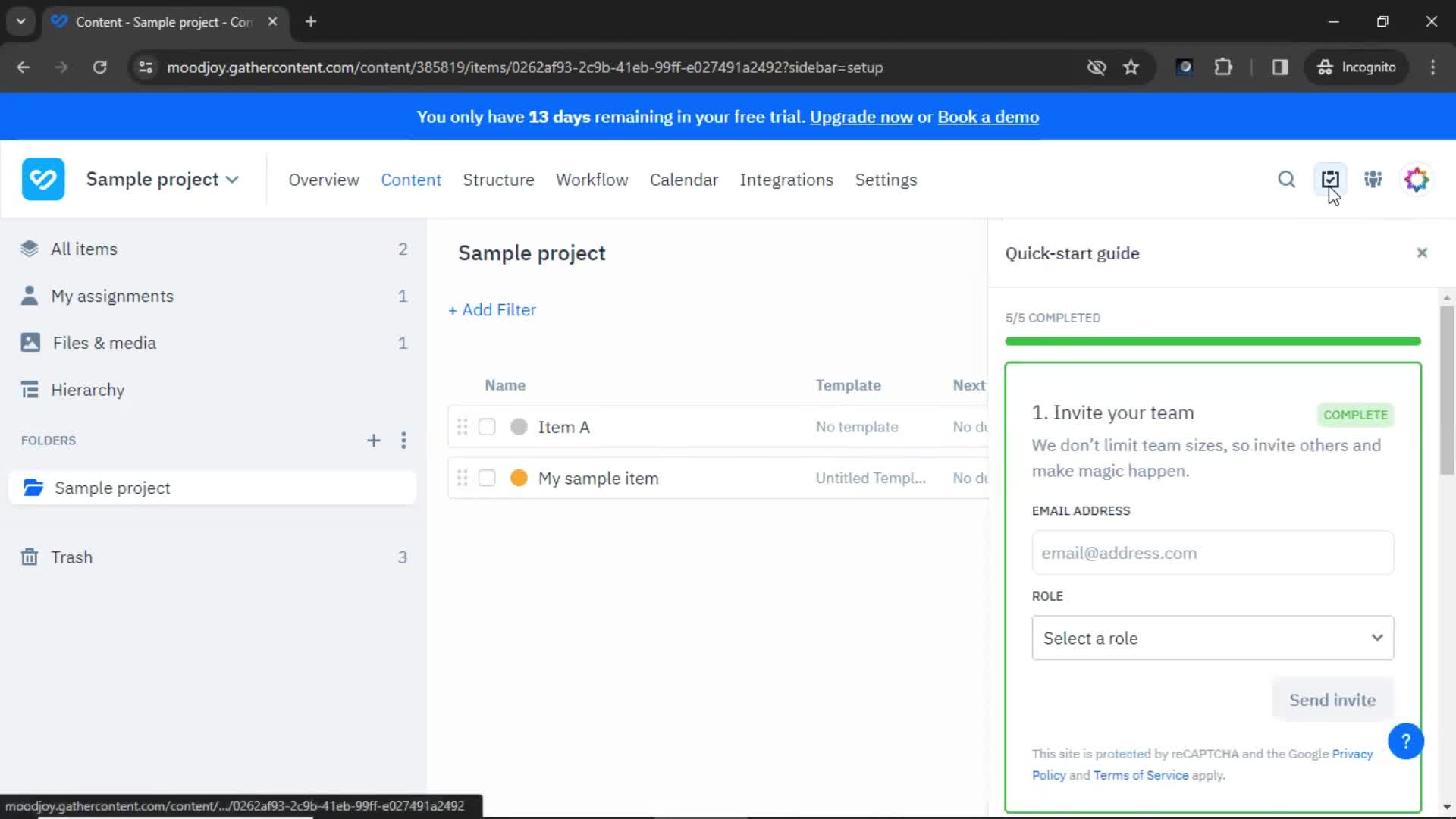The height and width of the screenshot is (819, 1456).
Task: Open the Item A content item
Action: [x=564, y=427]
